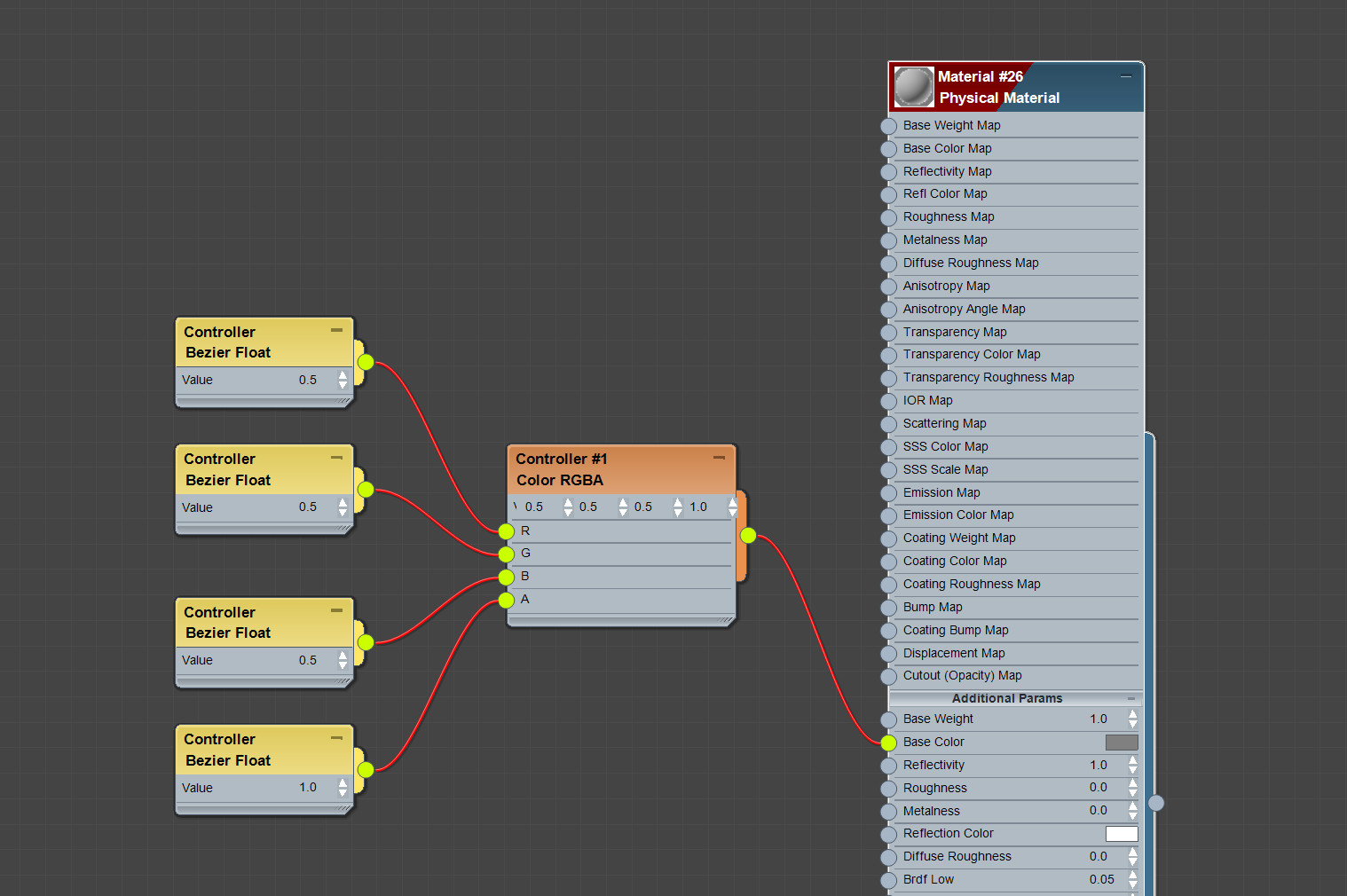The image size is (1347, 896).
Task: Click the A input socket on Color RGBA
Action: [x=506, y=601]
